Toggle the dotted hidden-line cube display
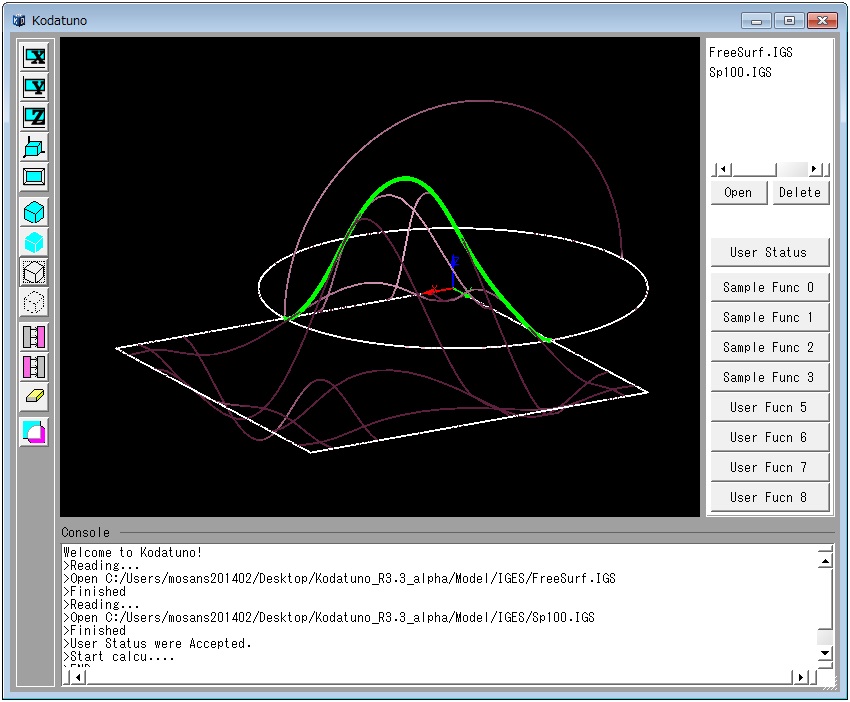Screen dimensions: 850x702 [x=34, y=302]
